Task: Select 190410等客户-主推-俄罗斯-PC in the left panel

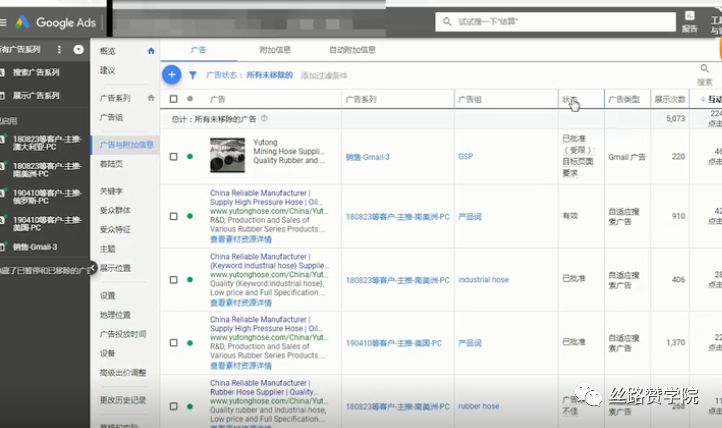Action: click(47, 197)
